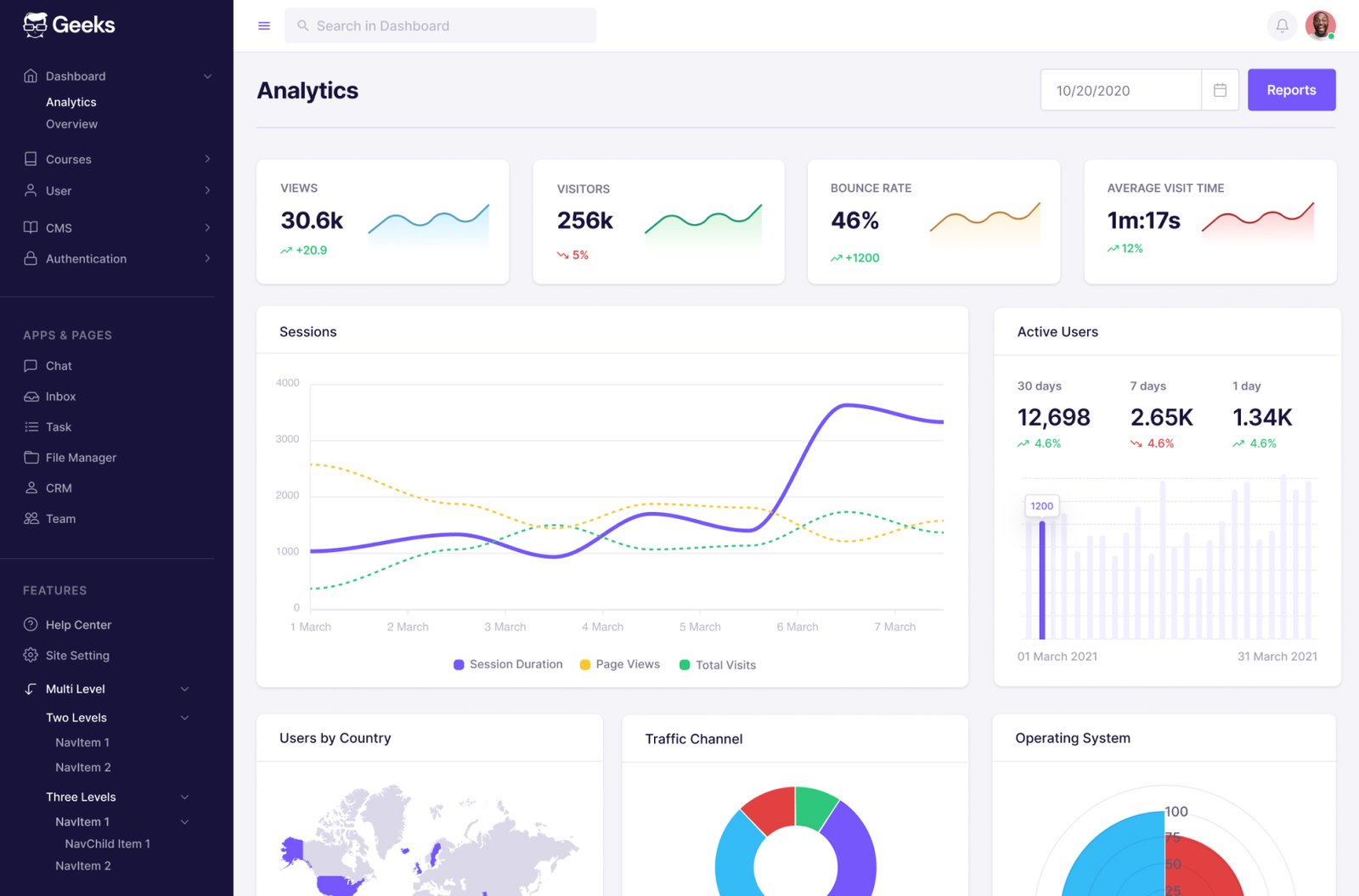Toggle Page Views legend series
1359x896 pixels.
click(x=620, y=664)
